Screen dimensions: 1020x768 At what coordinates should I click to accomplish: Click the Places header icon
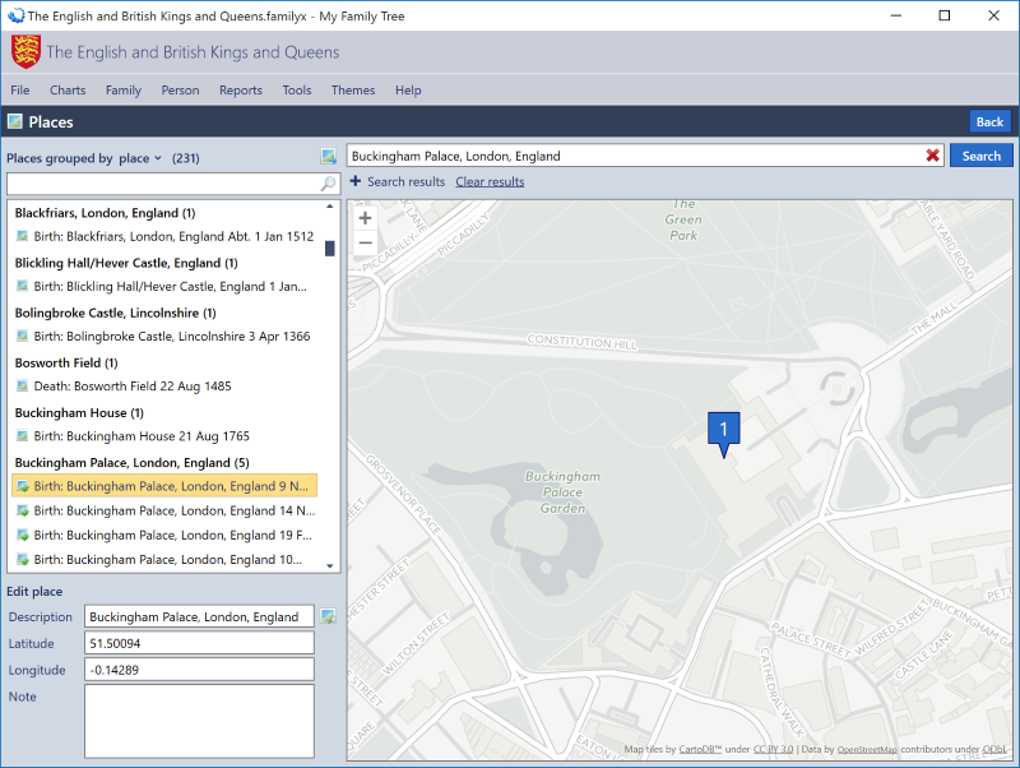click(15, 122)
